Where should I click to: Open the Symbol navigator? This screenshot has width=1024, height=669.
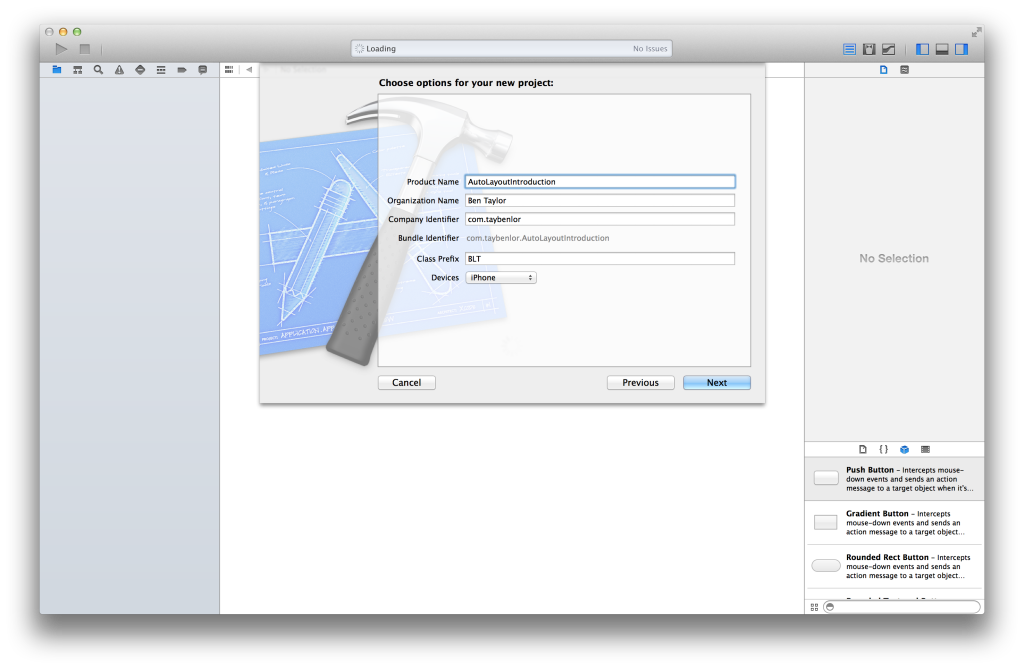click(78, 69)
